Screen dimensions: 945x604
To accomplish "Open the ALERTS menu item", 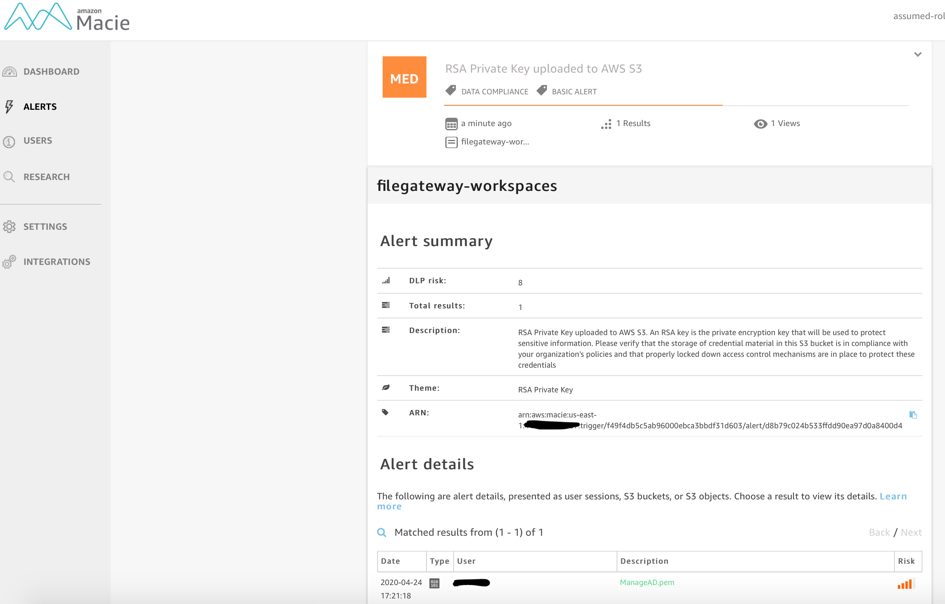I will (40, 107).
